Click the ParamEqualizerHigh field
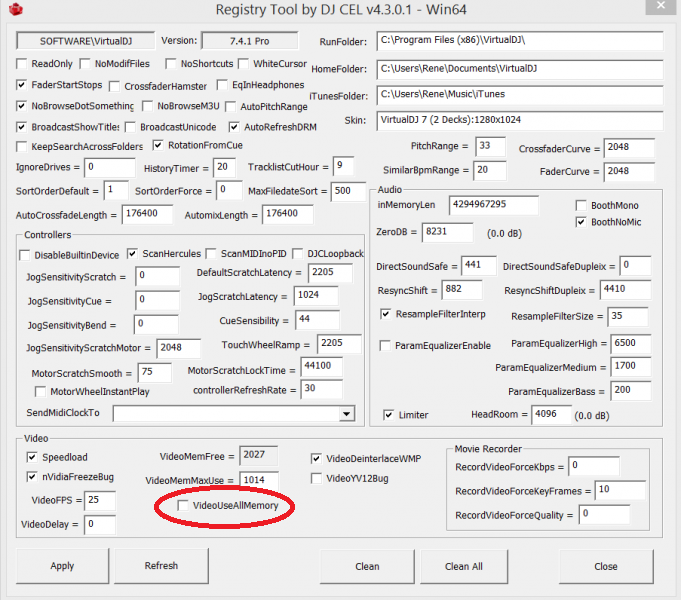Image resolution: width=681 pixels, height=600 pixels. (631, 344)
